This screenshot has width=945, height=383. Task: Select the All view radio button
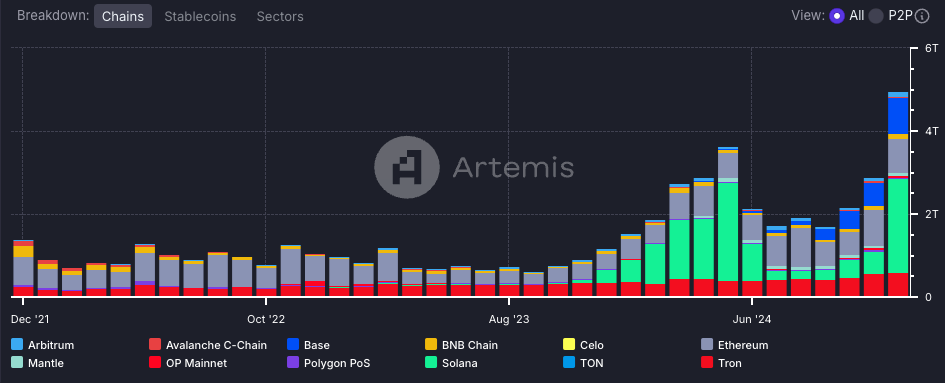837,16
